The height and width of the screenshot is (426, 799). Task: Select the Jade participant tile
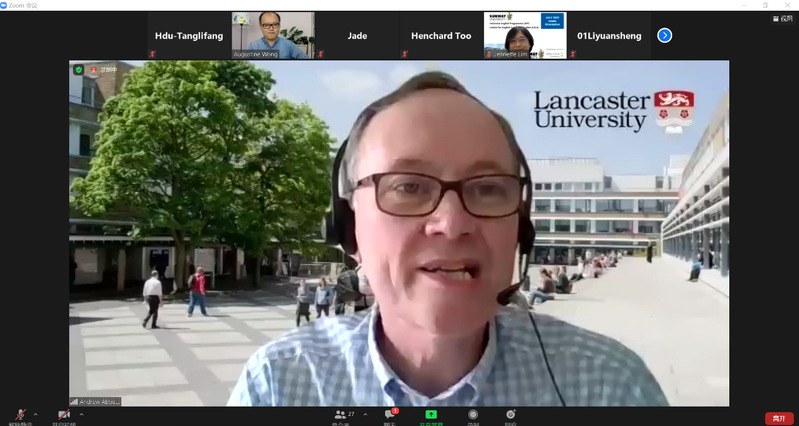357,36
